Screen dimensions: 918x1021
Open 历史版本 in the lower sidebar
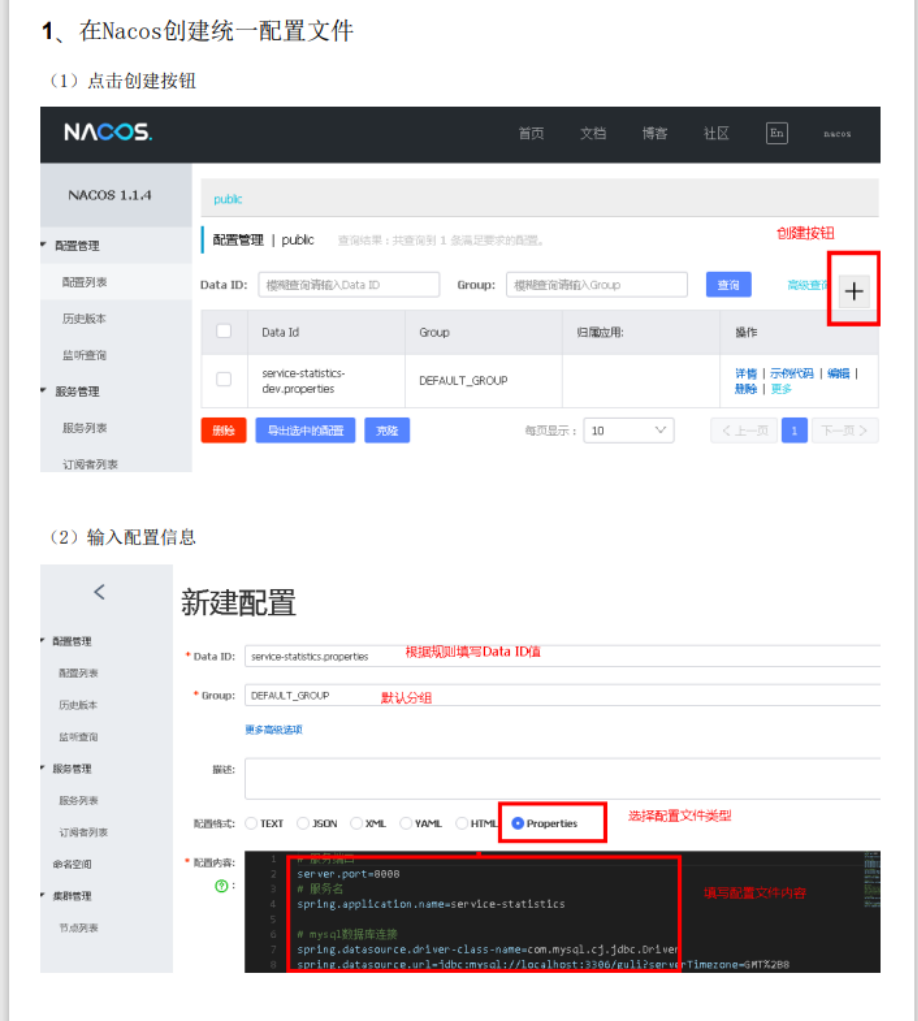78,705
